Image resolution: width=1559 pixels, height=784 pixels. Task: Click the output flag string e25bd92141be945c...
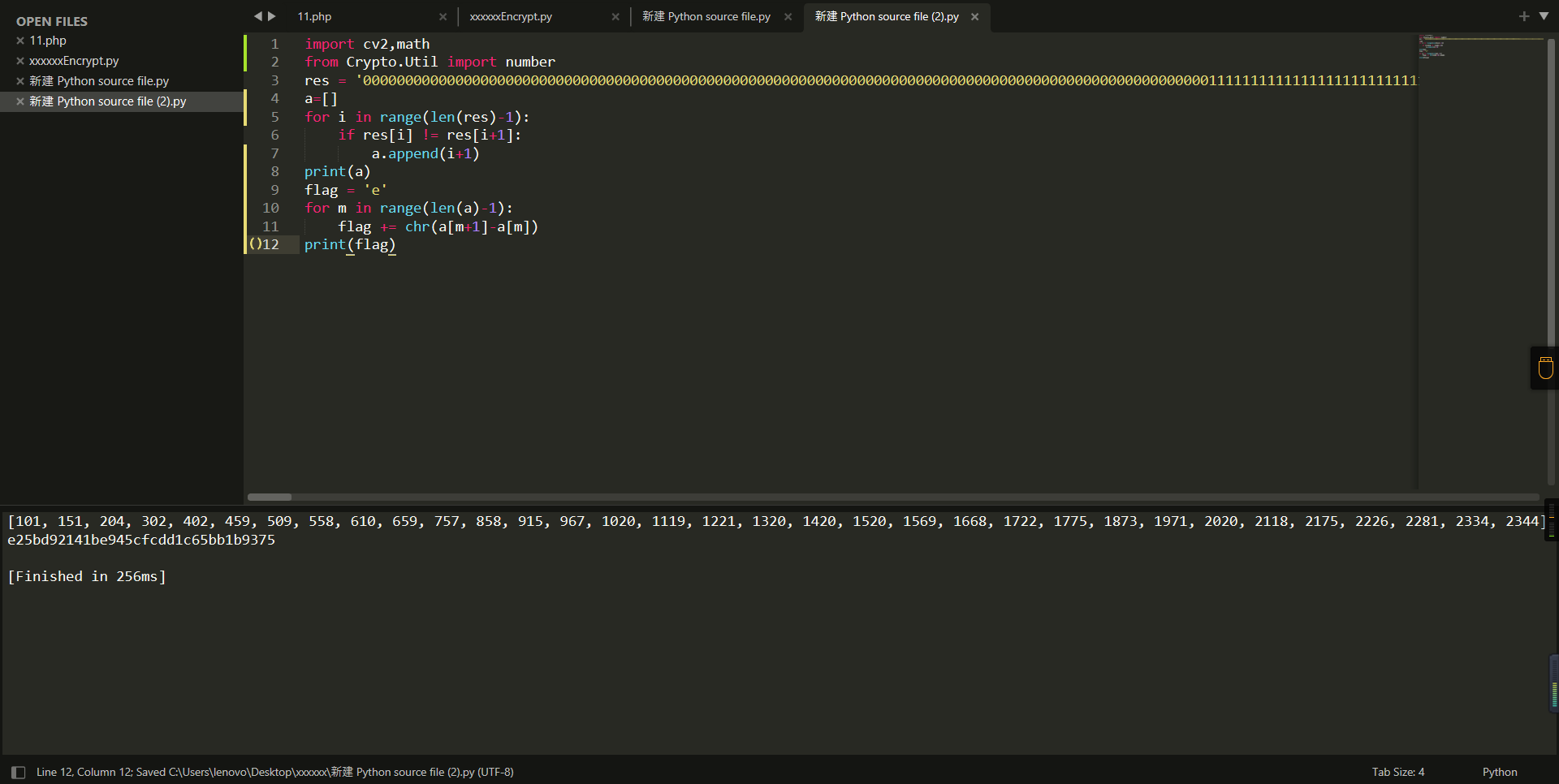pos(141,540)
